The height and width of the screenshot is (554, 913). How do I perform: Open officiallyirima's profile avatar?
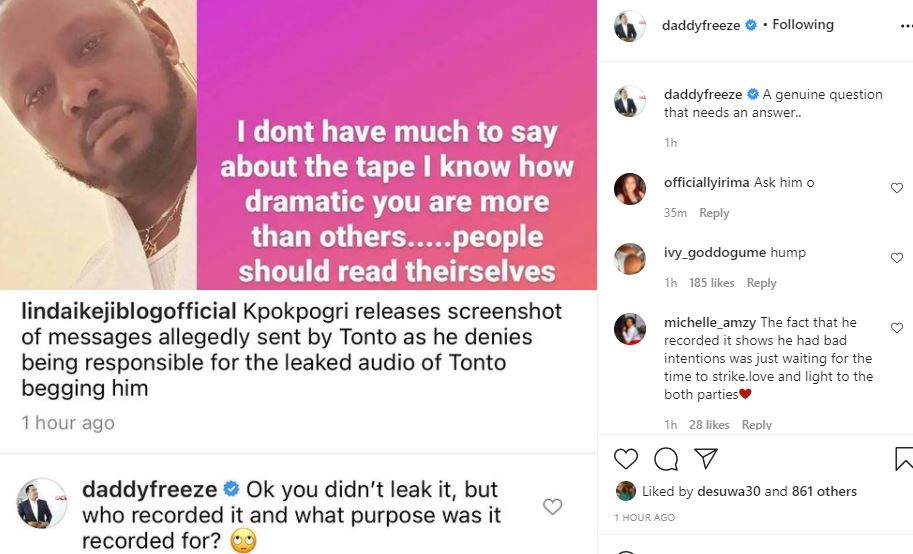[630, 188]
